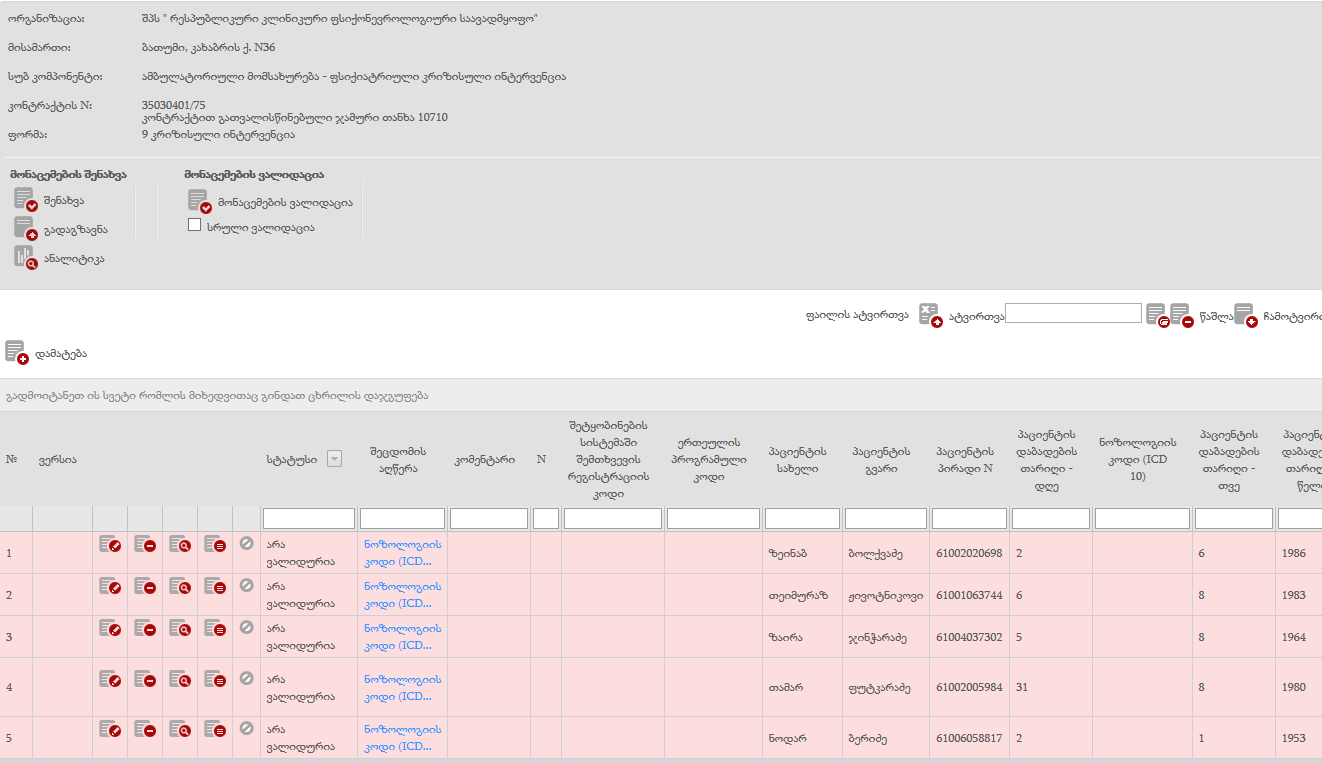Enable the სრული ვალიდაცია checkbox
Viewport: 1322px width, 763px height.
(195, 226)
